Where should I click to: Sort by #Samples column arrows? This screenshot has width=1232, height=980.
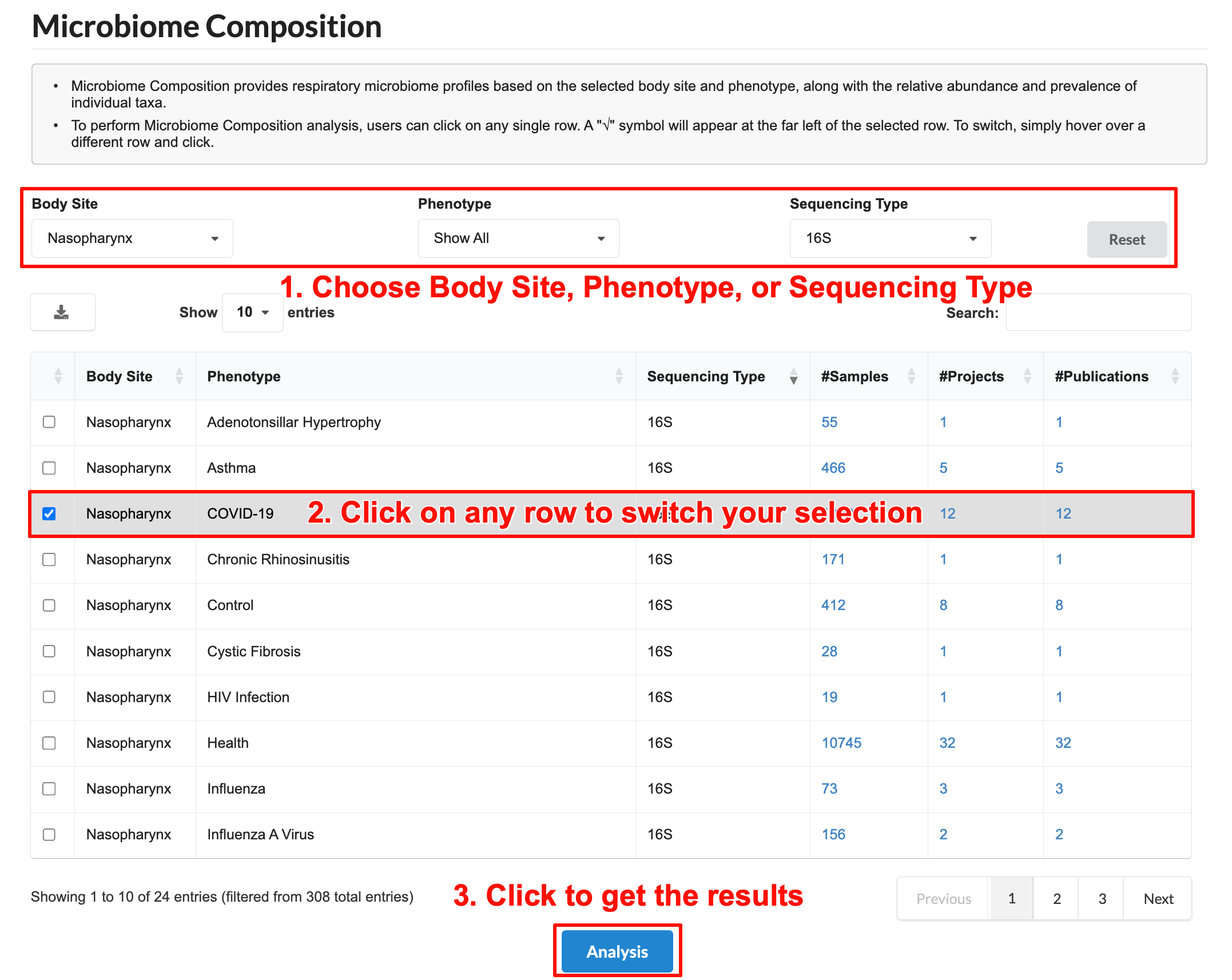point(911,376)
